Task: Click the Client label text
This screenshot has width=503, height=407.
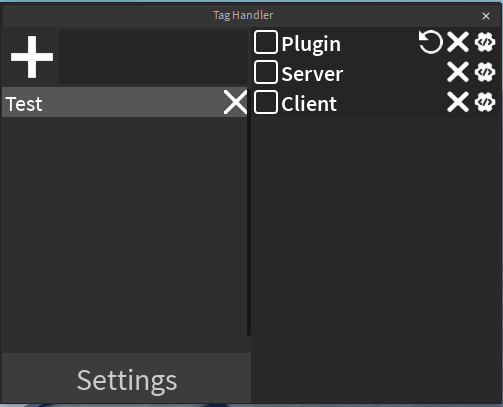Action: [309, 104]
